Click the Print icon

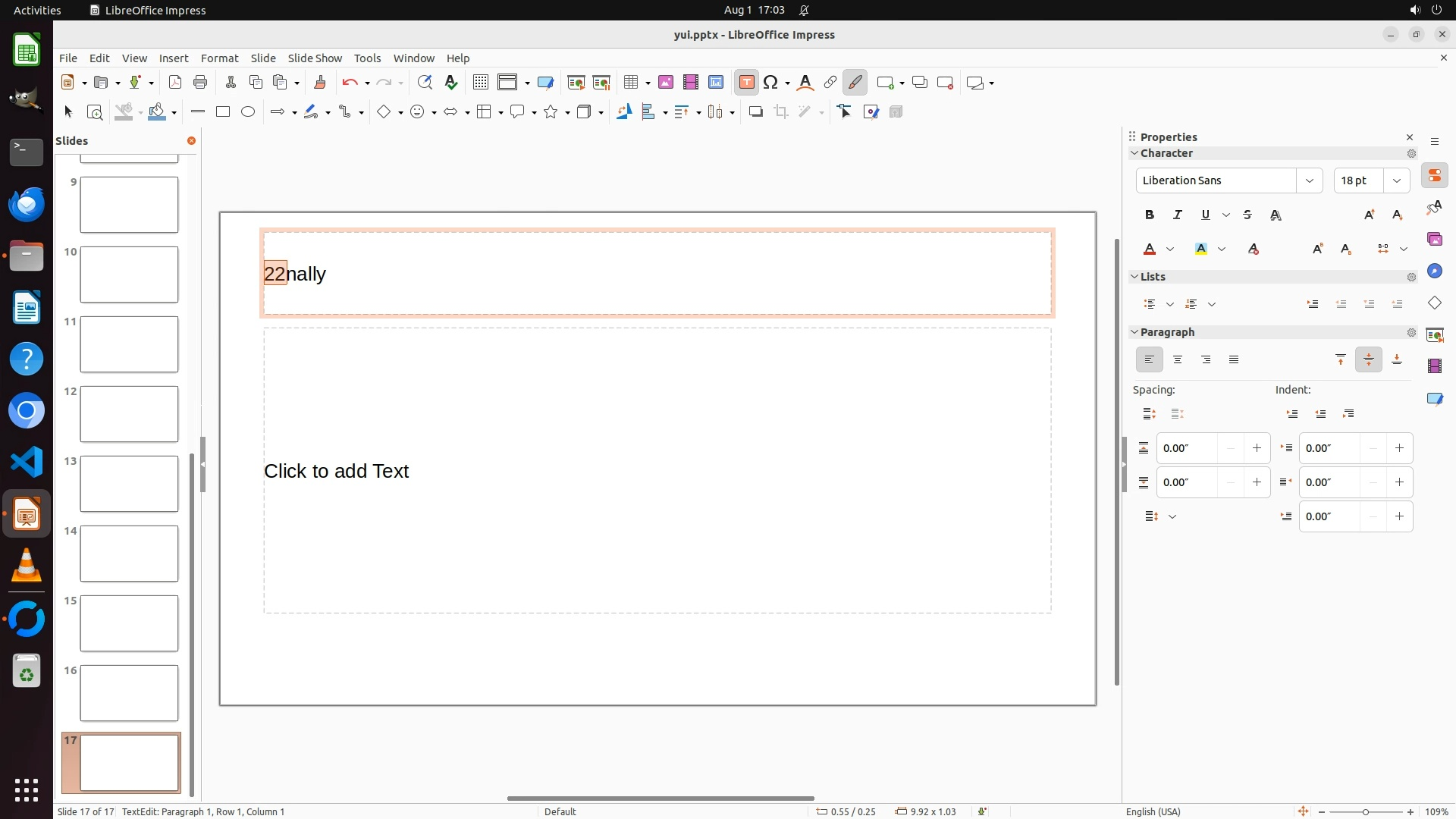coord(200,83)
